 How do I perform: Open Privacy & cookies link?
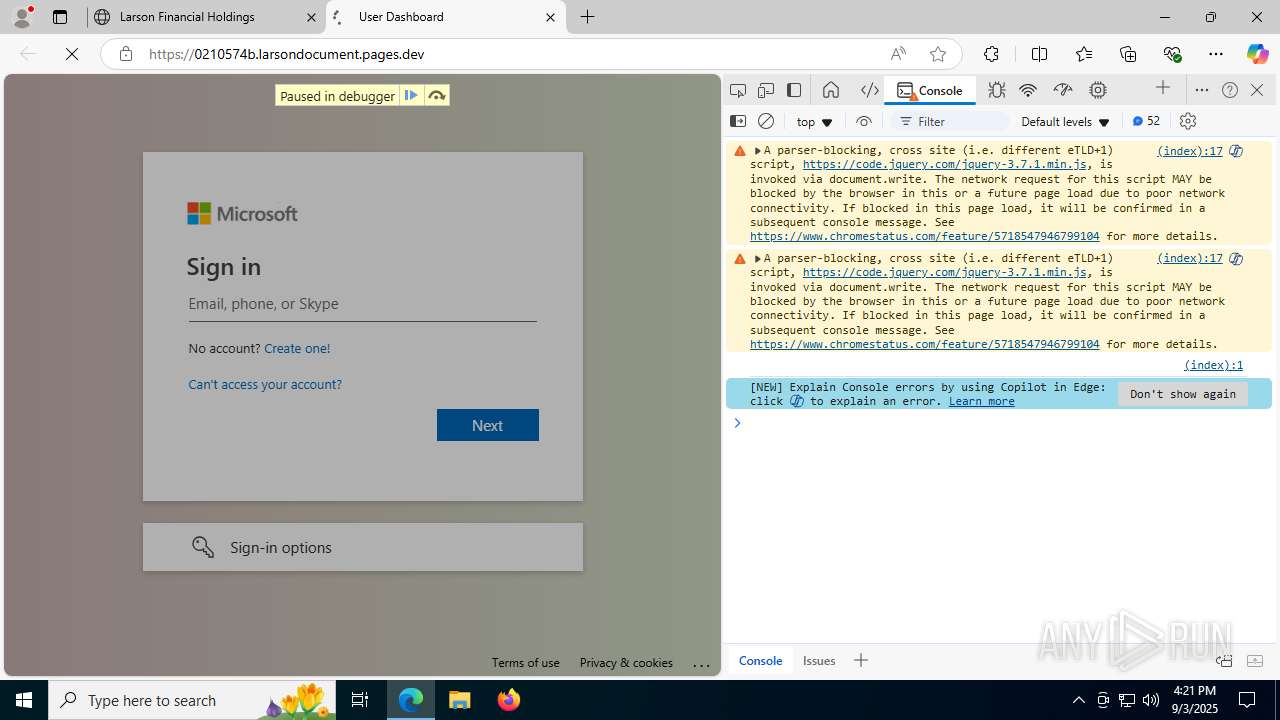pyautogui.click(x=626, y=662)
